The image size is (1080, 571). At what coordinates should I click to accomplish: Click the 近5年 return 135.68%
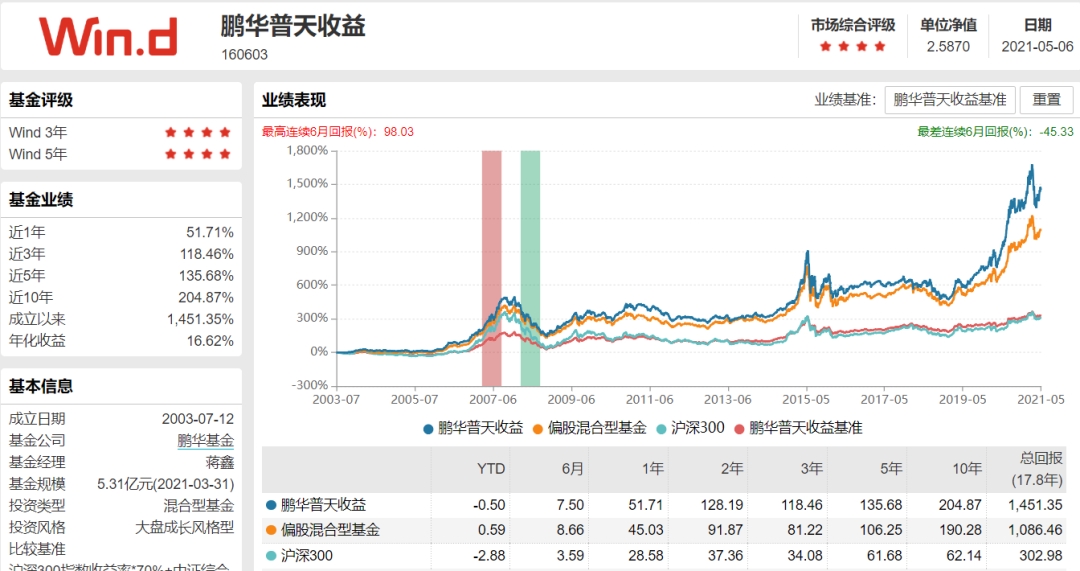(207, 276)
